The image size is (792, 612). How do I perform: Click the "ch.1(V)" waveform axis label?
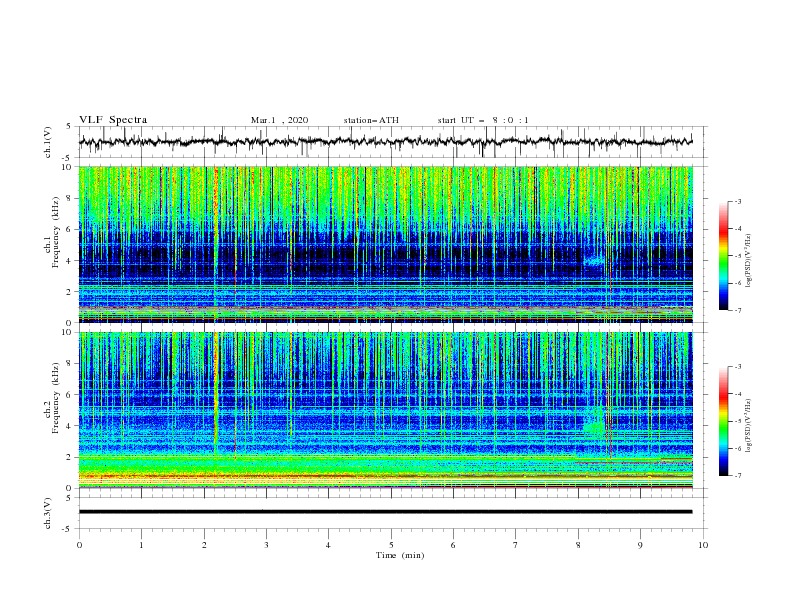[x=48, y=142]
